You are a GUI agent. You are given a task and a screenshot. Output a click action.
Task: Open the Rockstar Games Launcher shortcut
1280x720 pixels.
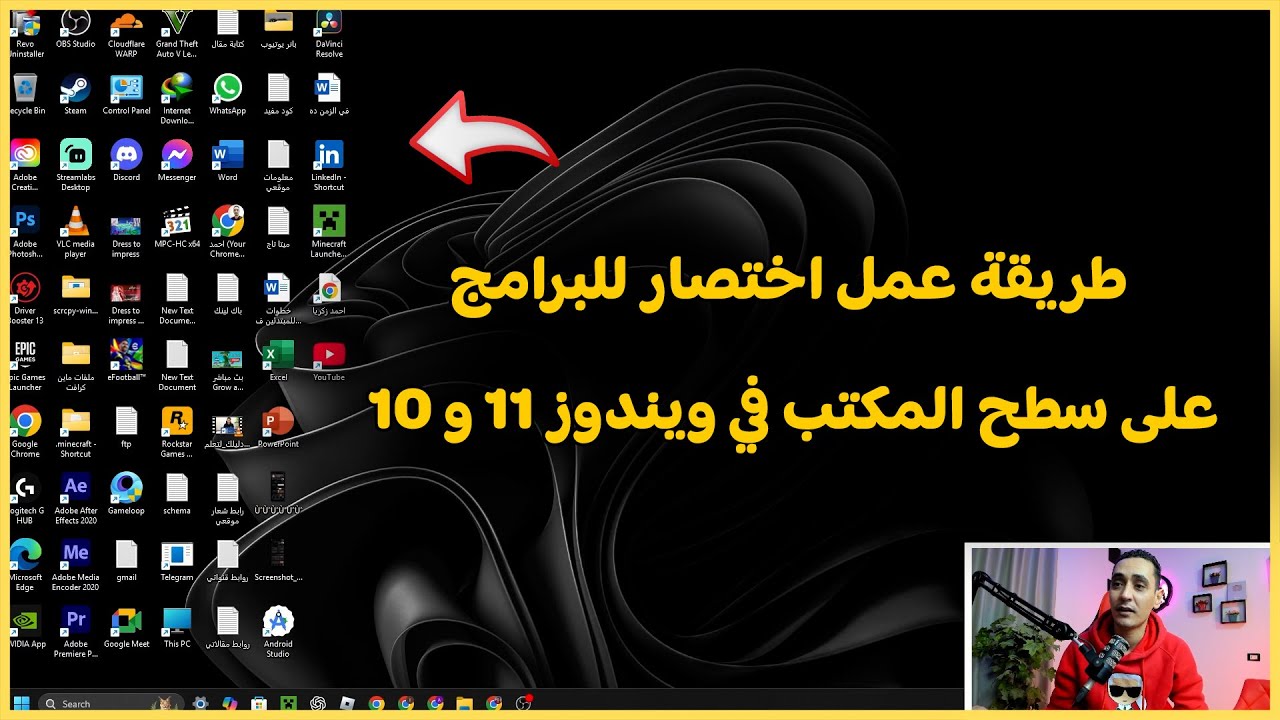[177, 433]
